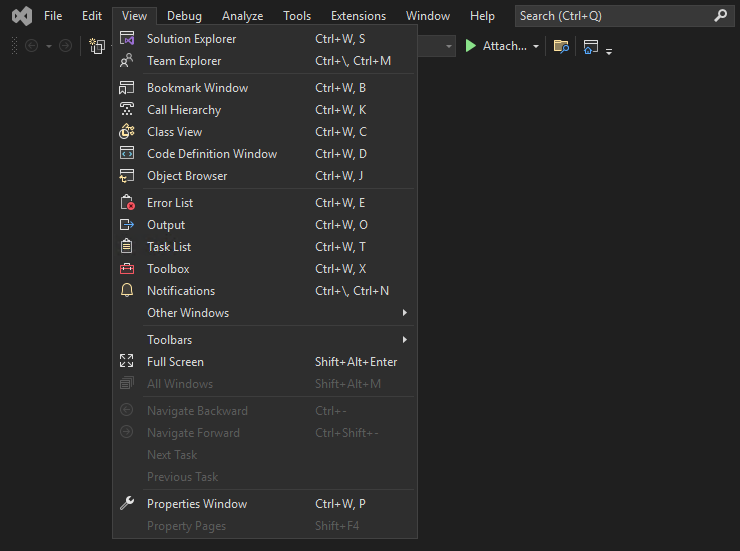Expand the Other Windows submenu arrow

[404, 312]
